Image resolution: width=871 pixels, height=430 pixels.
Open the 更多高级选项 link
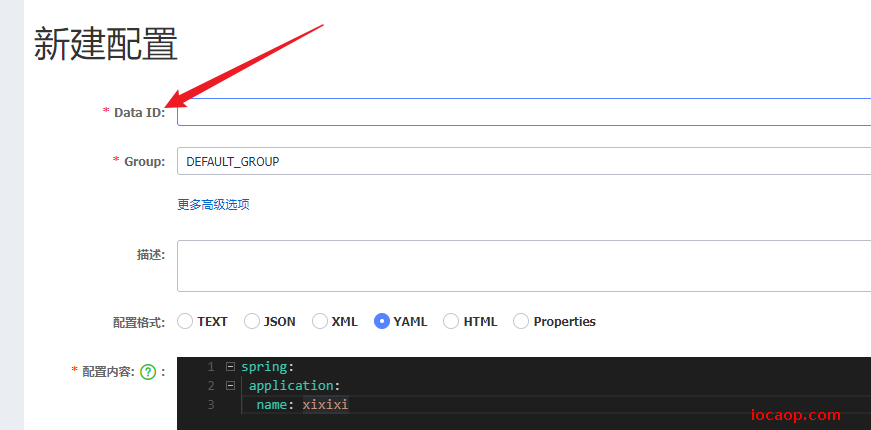[213, 204]
